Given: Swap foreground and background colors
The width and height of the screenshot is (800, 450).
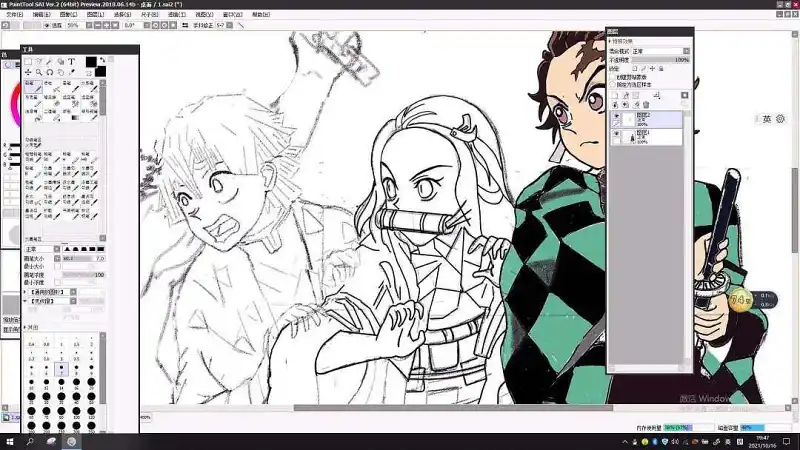Looking at the screenshot, I should 103,60.
